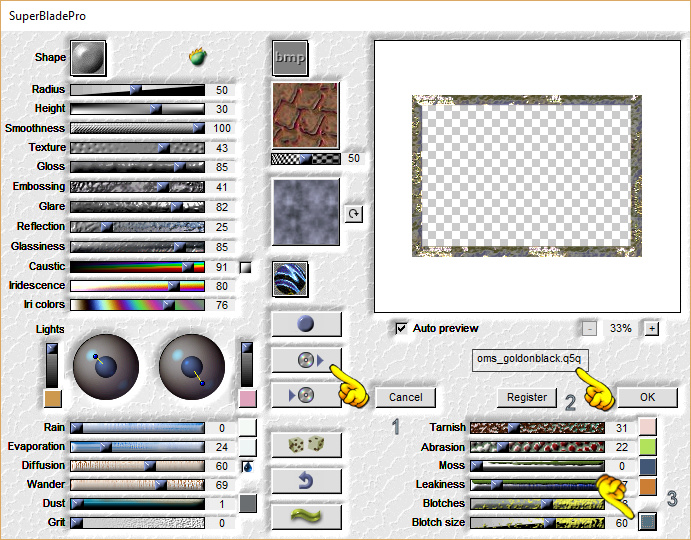
Task: Open the pink right light color swatch
Action: pos(248,399)
